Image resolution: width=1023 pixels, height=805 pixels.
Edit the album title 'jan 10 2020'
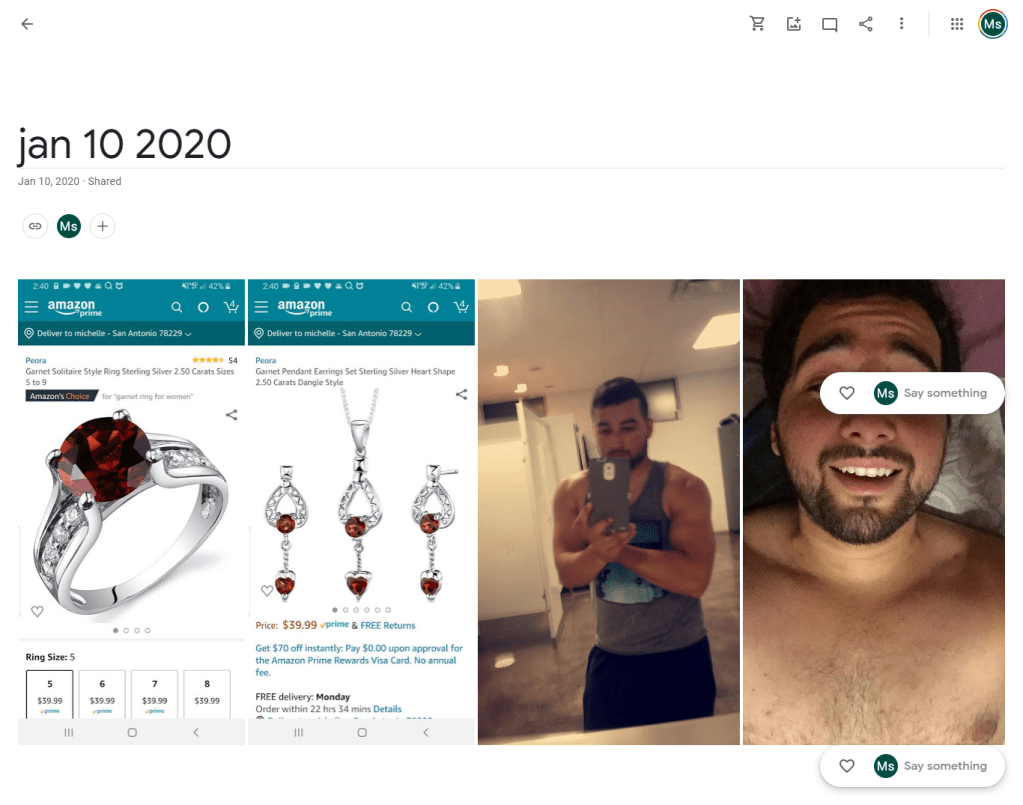(x=125, y=145)
